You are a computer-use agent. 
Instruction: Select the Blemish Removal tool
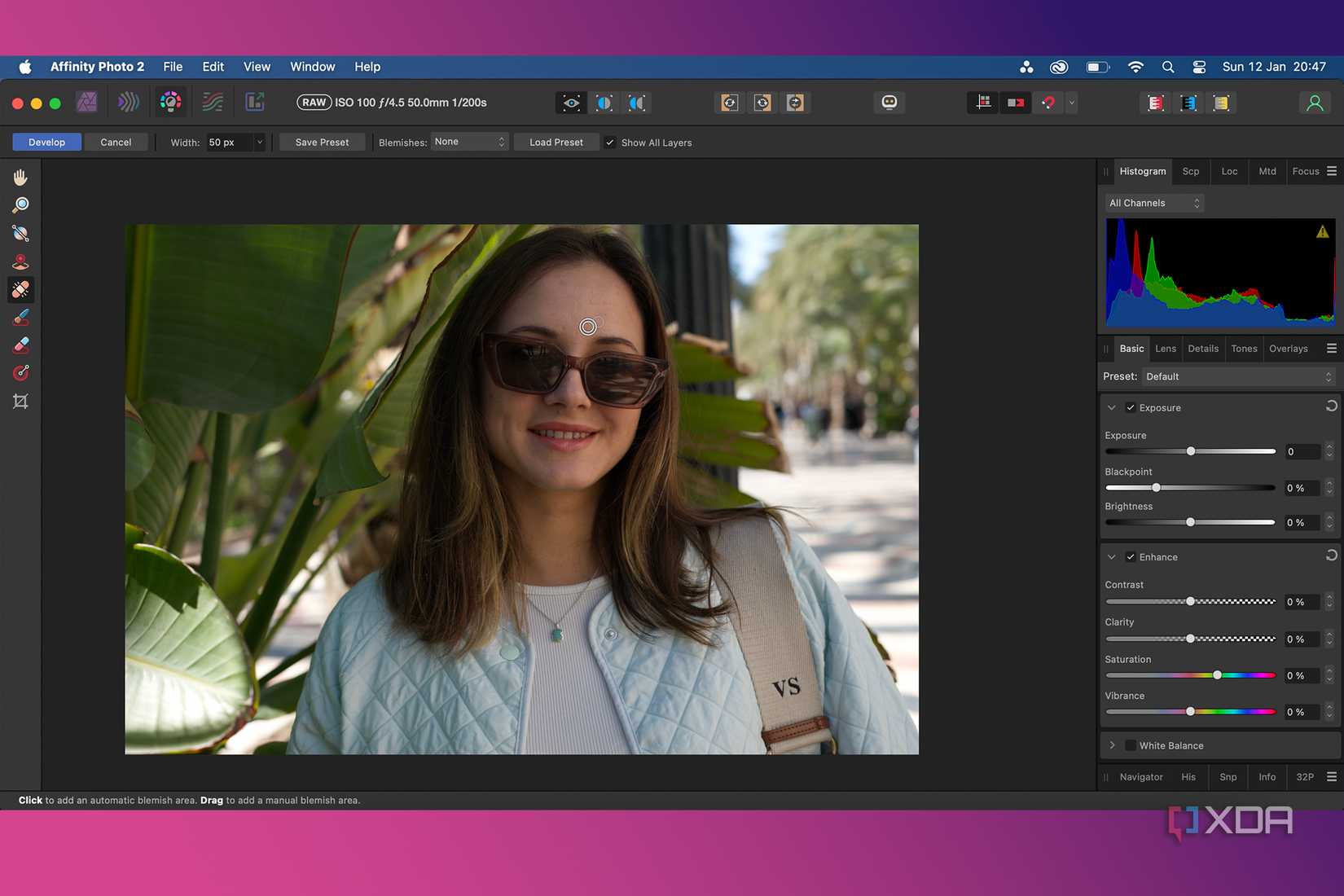[x=20, y=289]
